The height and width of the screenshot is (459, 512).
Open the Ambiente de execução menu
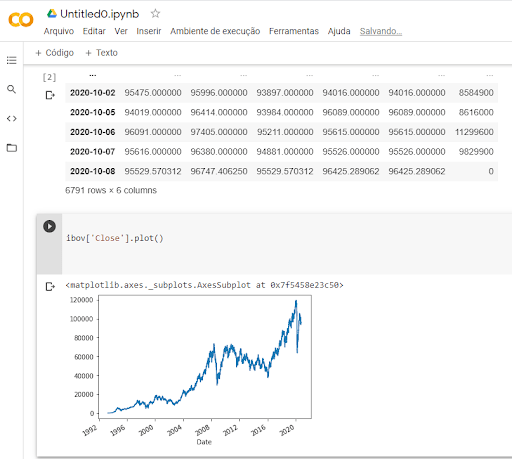tap(215, 31)
